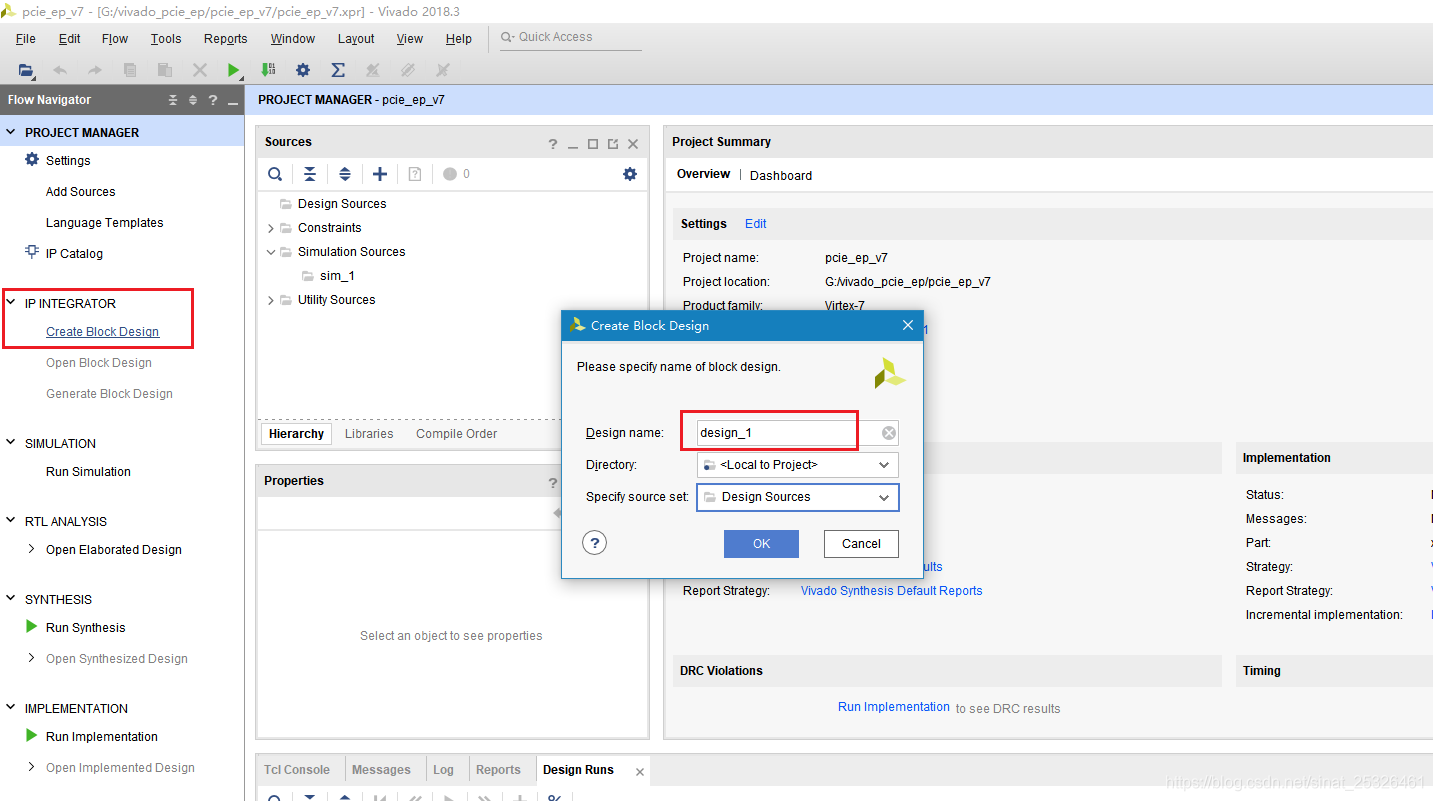Image resolution: width=1433 pixels, height=801 pixels.
Task: Collapse the PROJECT MANAGER section
Action: pos(12,132)
